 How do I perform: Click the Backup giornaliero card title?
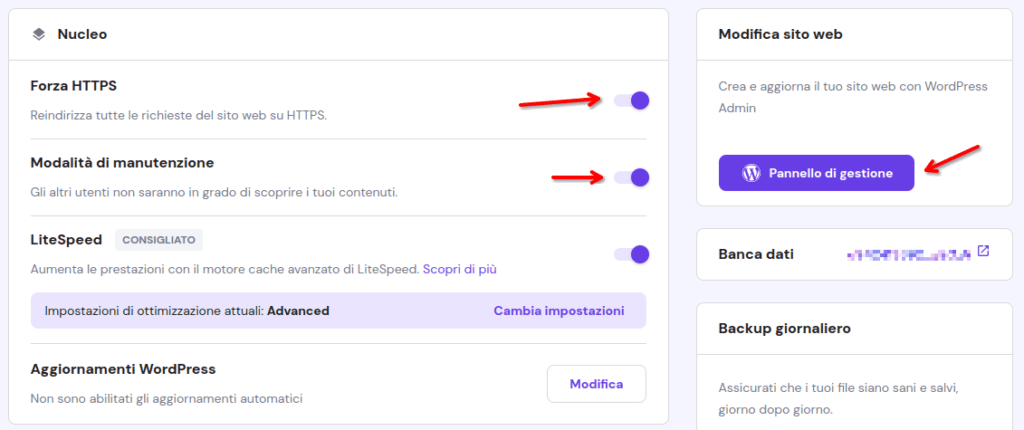(x=784, y=328)
